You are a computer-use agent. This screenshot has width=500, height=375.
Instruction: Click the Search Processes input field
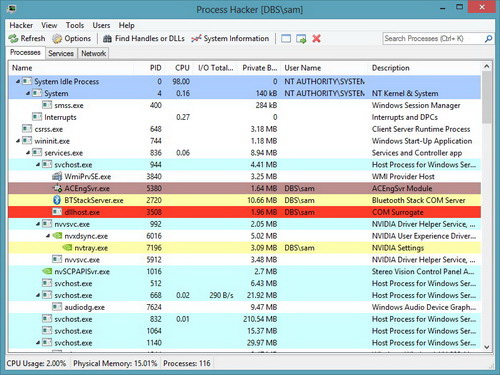(x=433, y=39)
